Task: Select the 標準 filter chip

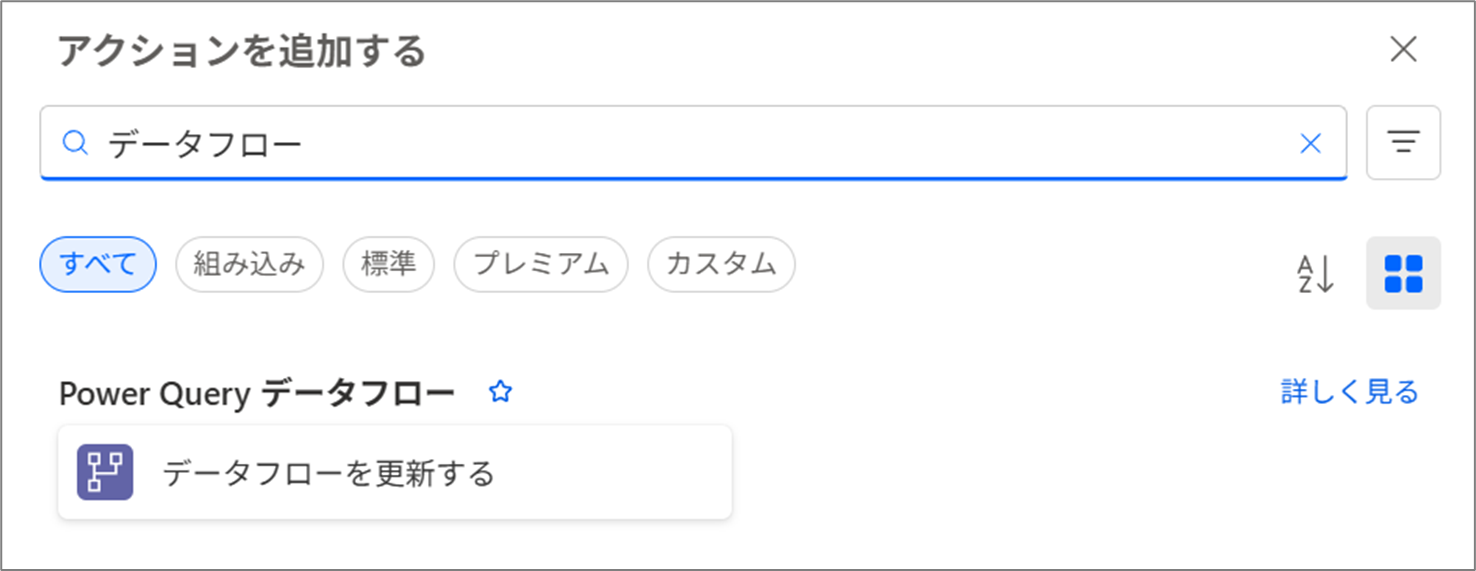Action: 388,264
